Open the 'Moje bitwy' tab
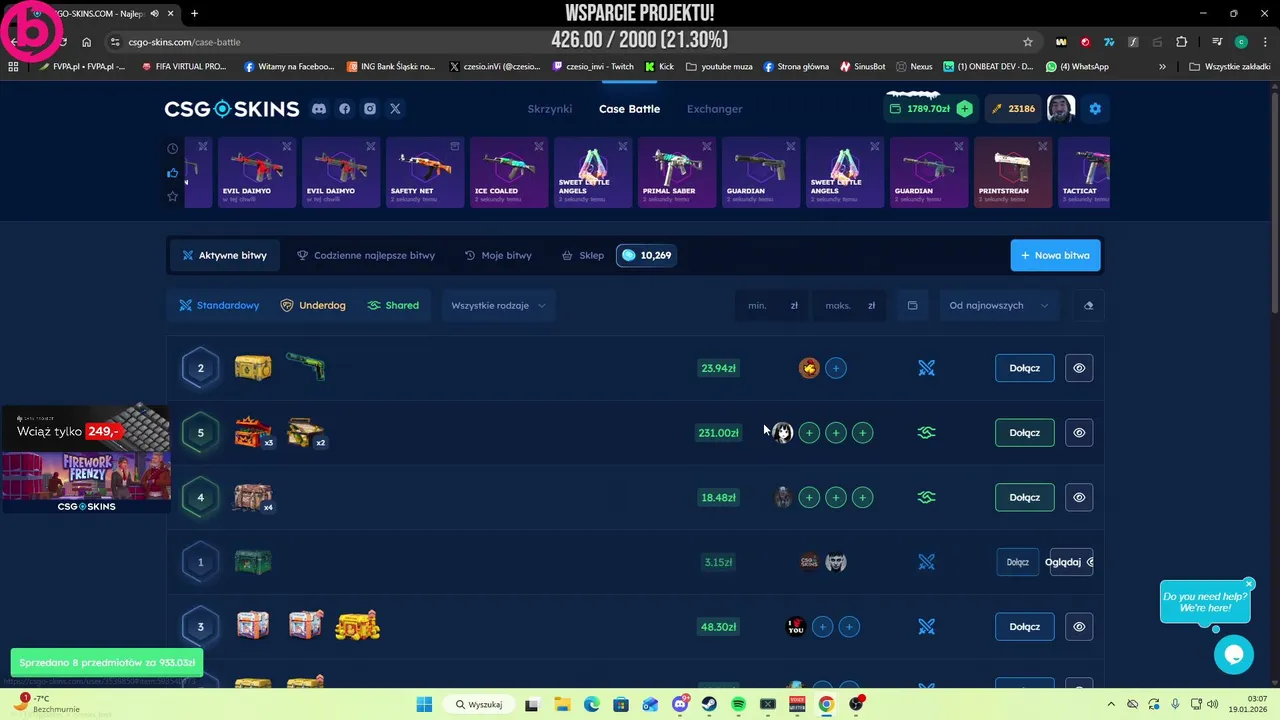Viewport: 1280px width, 720px height. pos(498,255)
